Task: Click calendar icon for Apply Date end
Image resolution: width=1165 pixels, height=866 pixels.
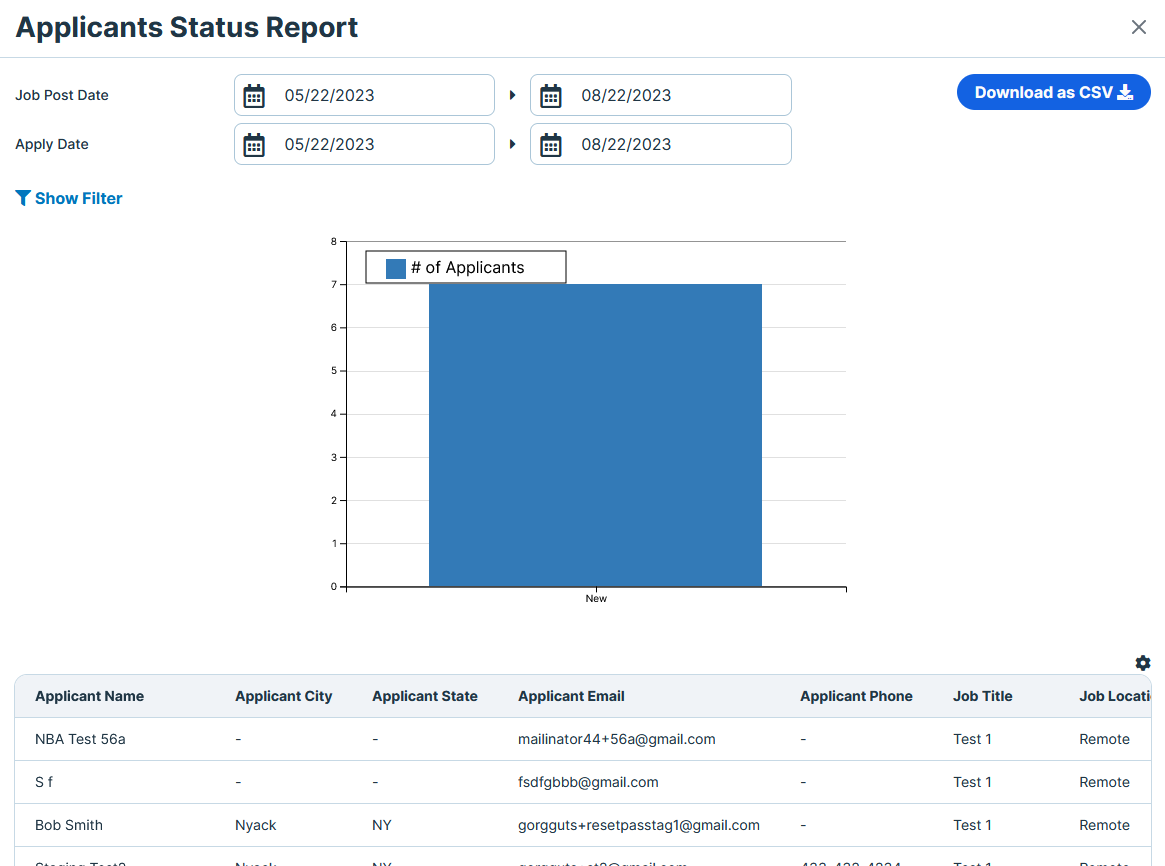Action: point(551,145)
